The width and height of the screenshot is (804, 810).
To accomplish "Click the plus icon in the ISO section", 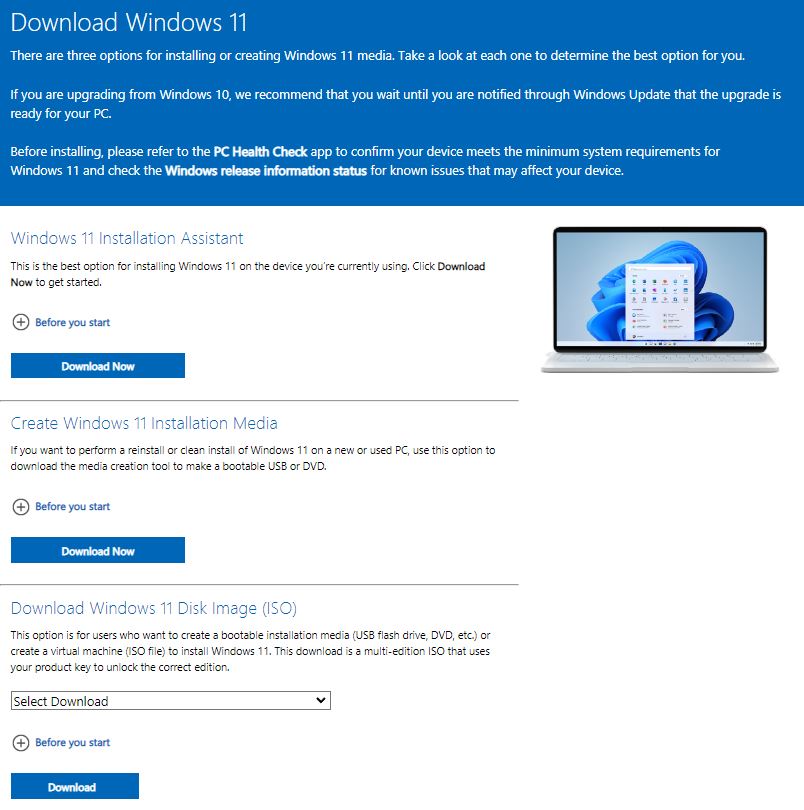I will pyautogui.click(x=22, y=743).
